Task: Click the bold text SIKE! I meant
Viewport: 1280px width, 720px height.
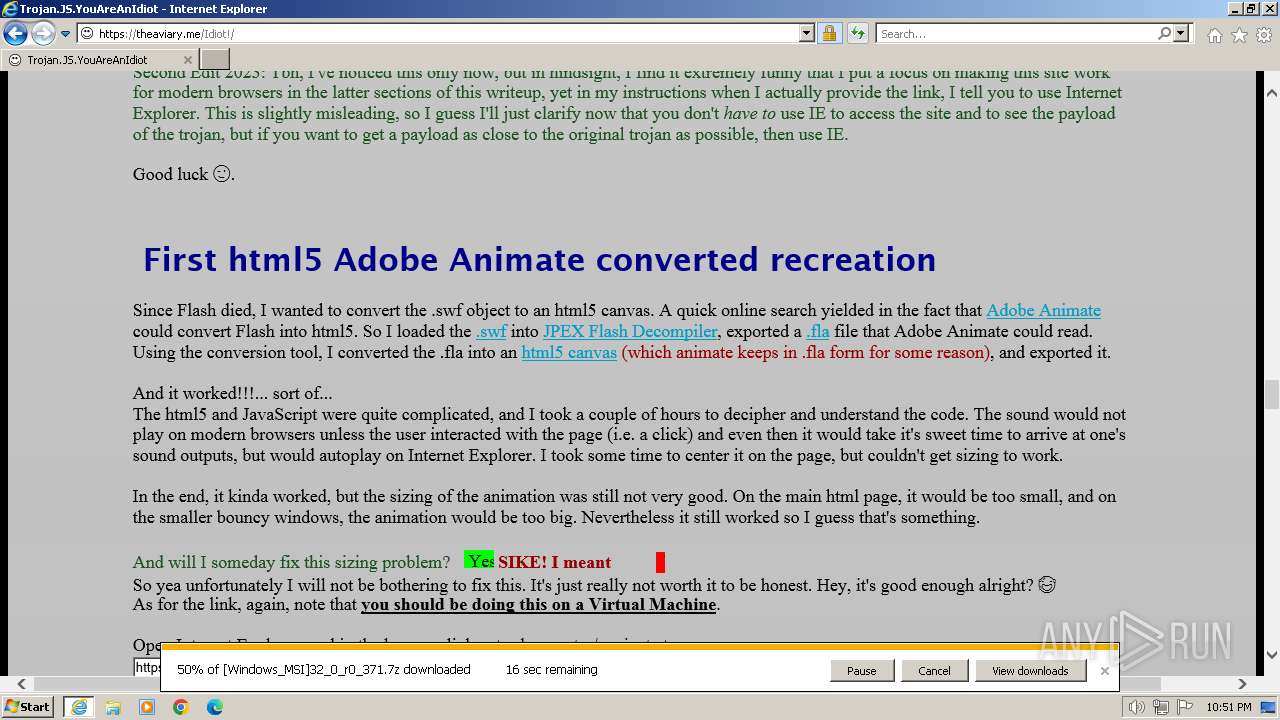Action: pos(555,562)
